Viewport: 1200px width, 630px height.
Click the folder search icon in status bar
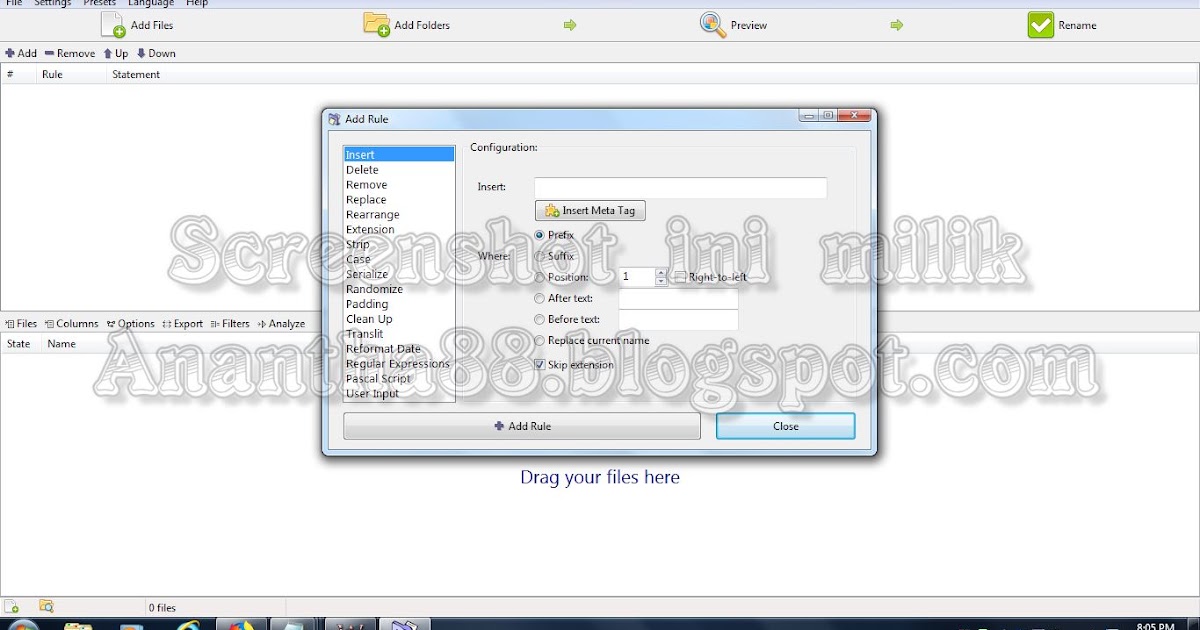coord(44,605)
